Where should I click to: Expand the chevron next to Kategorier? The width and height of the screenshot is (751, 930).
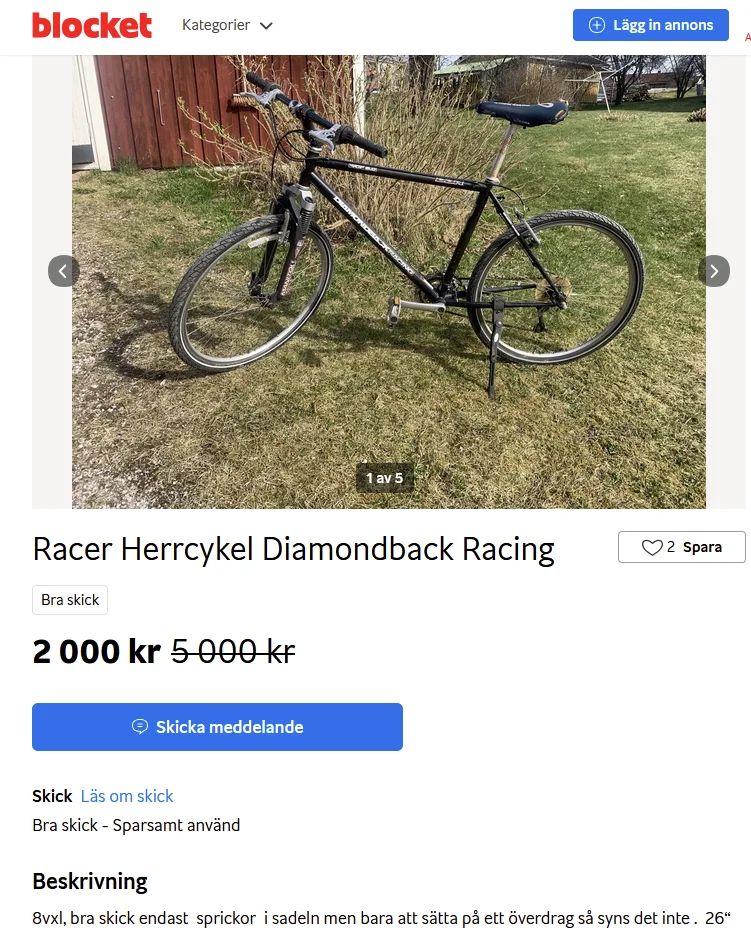point(266,26)
